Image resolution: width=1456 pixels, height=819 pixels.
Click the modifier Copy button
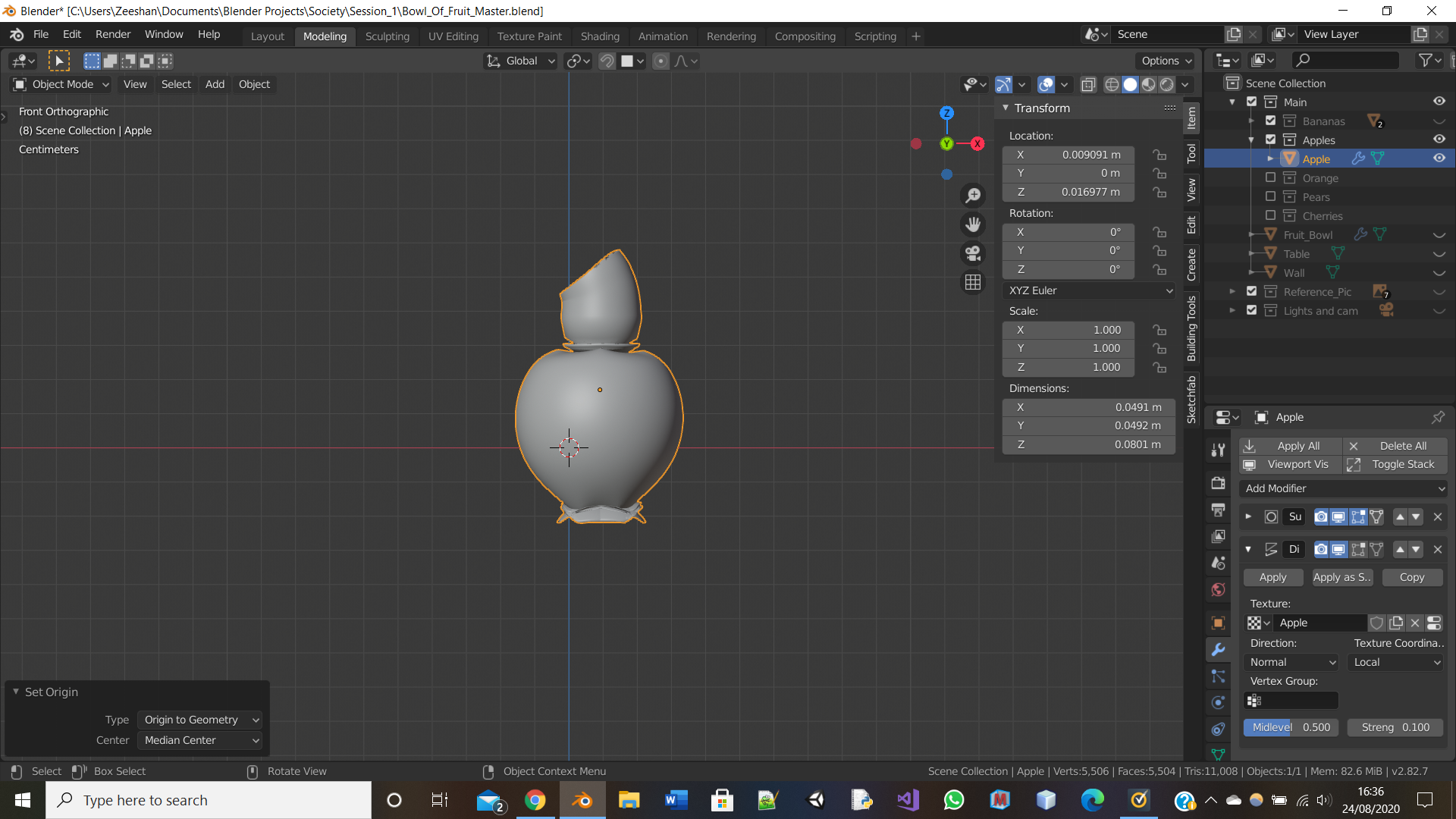1411,577
